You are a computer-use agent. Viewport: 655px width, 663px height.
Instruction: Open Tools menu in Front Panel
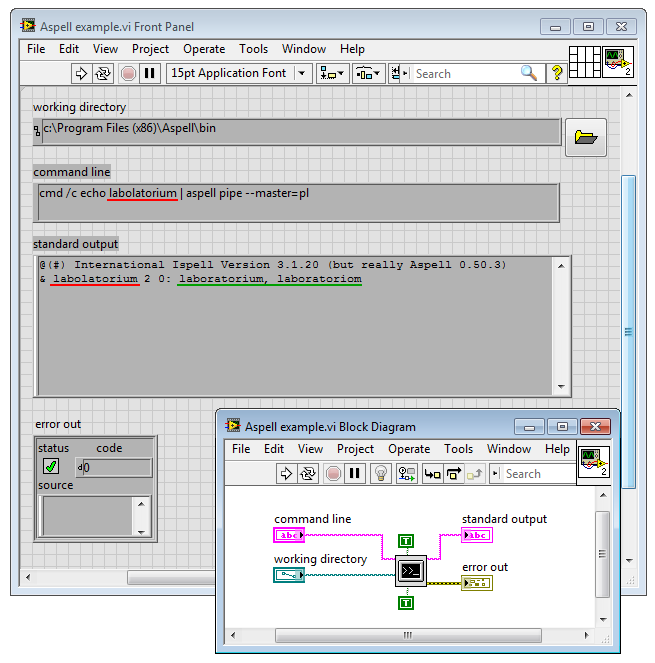pos(253,49)
